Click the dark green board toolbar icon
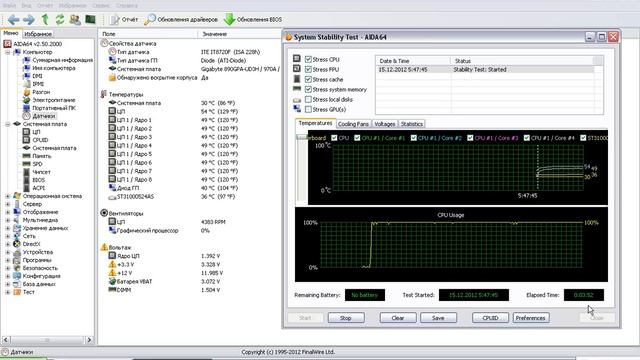 point(90,19)
